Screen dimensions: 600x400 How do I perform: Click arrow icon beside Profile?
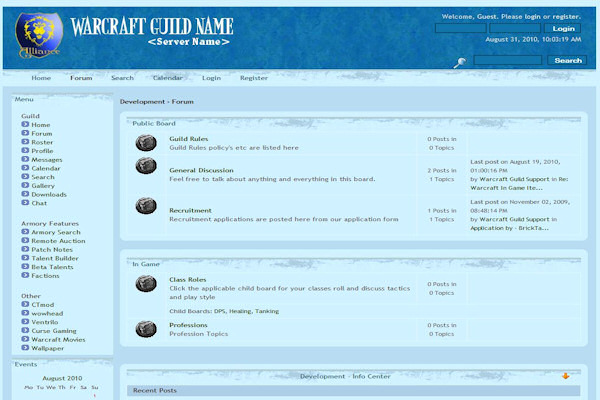25,150
